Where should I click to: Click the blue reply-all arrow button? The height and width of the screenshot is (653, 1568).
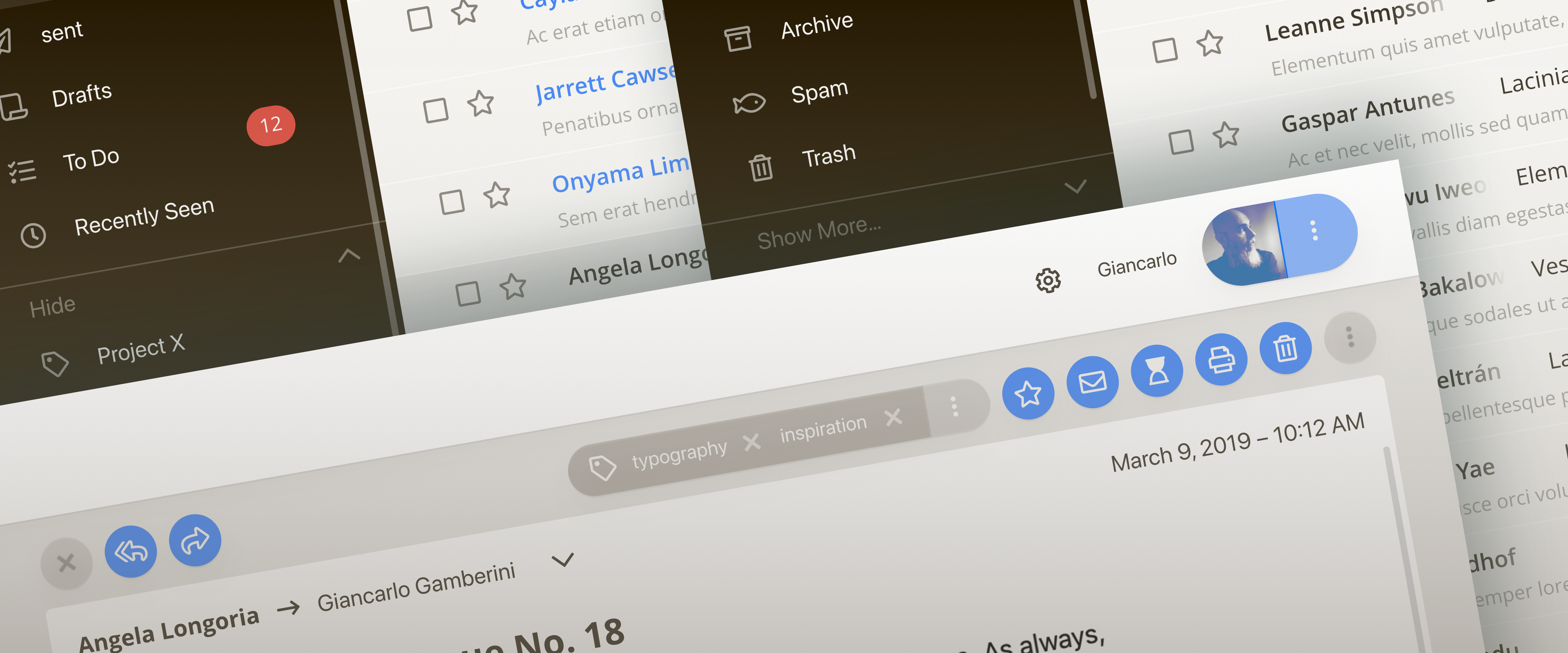131,551
